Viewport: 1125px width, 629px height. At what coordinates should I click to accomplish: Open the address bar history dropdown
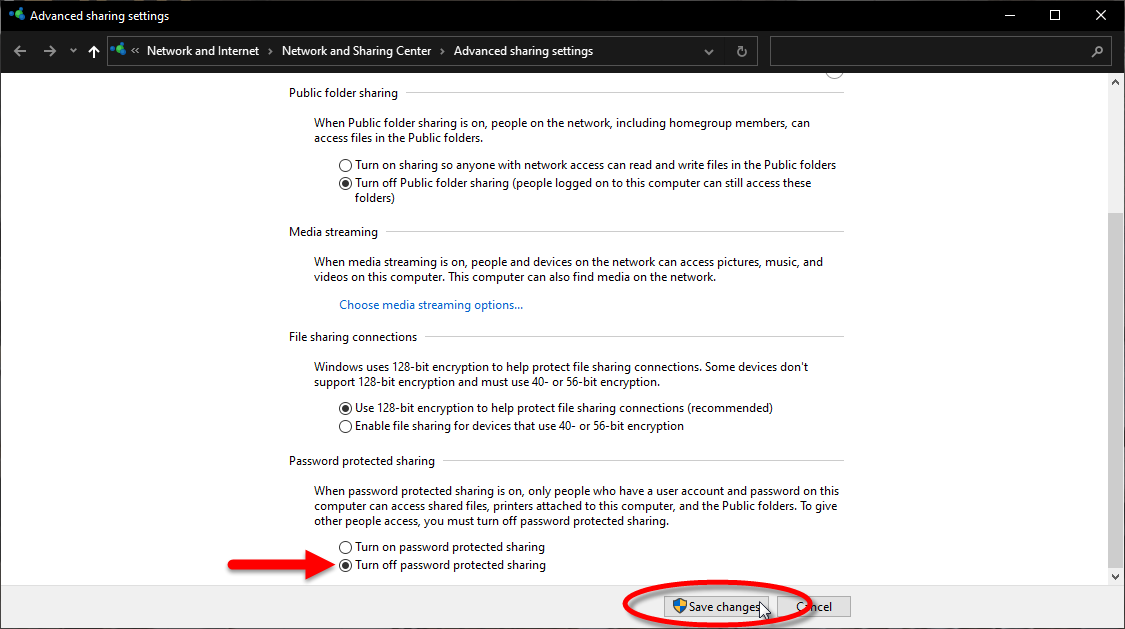pyautogui.click(x=709, y=51)
